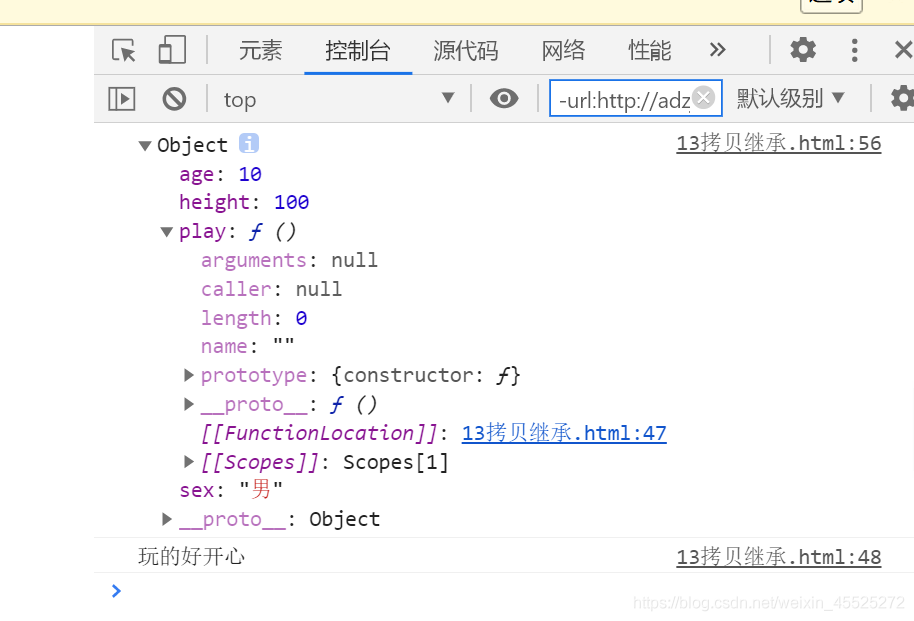Show more DevTools tabs via chevron

coord(717,50)
